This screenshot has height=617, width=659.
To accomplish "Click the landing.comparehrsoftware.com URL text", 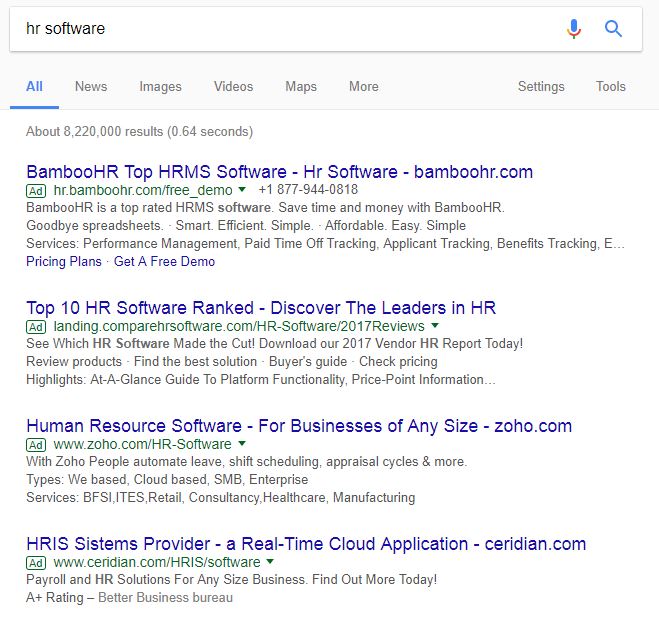I will click(x=239, y=326).
